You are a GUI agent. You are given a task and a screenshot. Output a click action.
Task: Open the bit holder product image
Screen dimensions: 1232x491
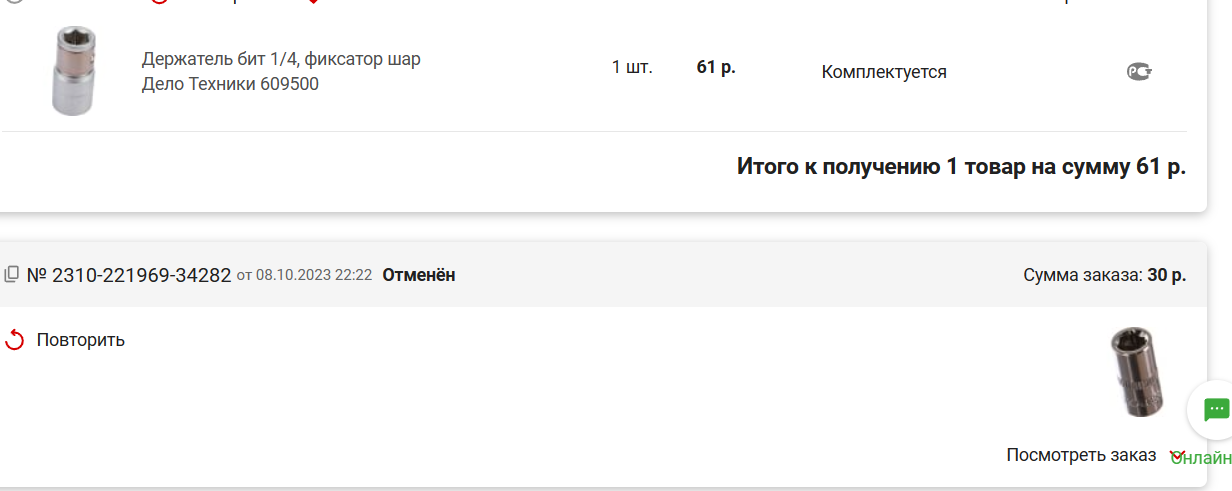pyautogui.click(x=73, y=71)
